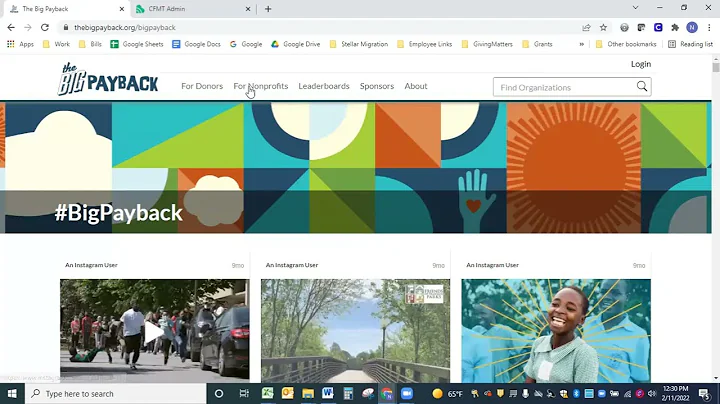Screen dimensions: 720x404
Task: Close the CFMT Admin tab
Action: (248, 9)
